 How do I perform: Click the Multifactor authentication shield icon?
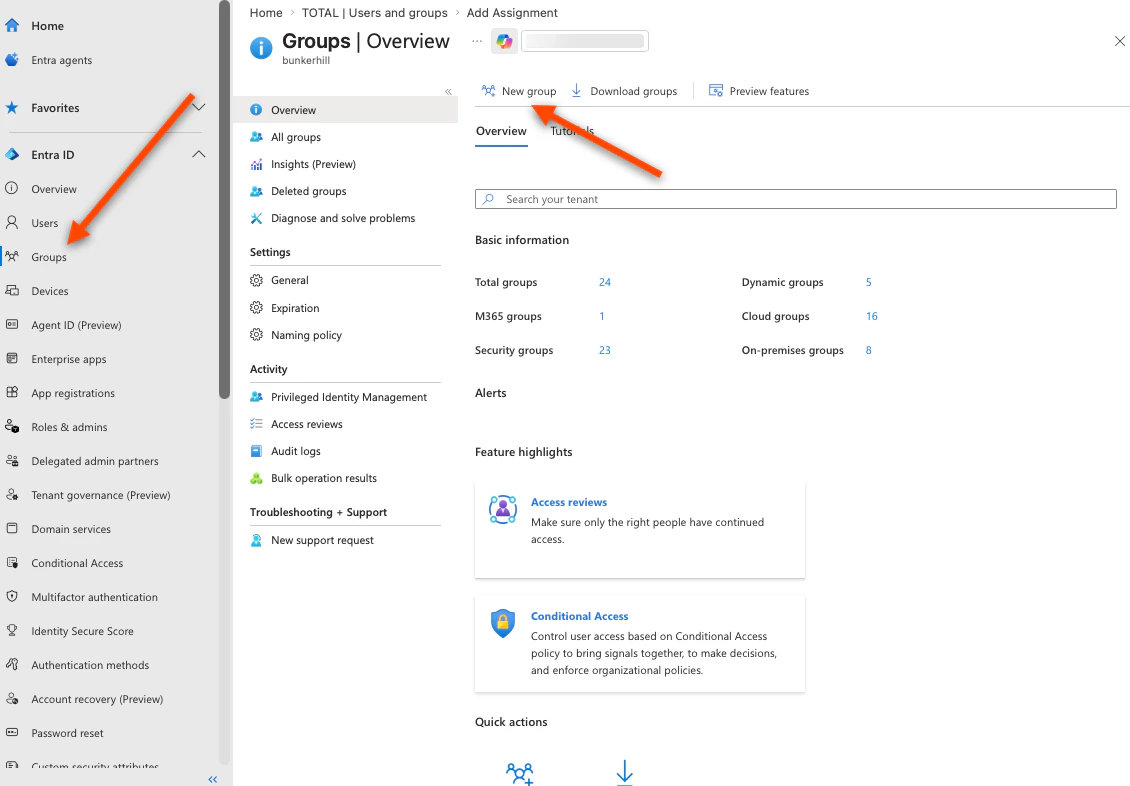point(12,597)
